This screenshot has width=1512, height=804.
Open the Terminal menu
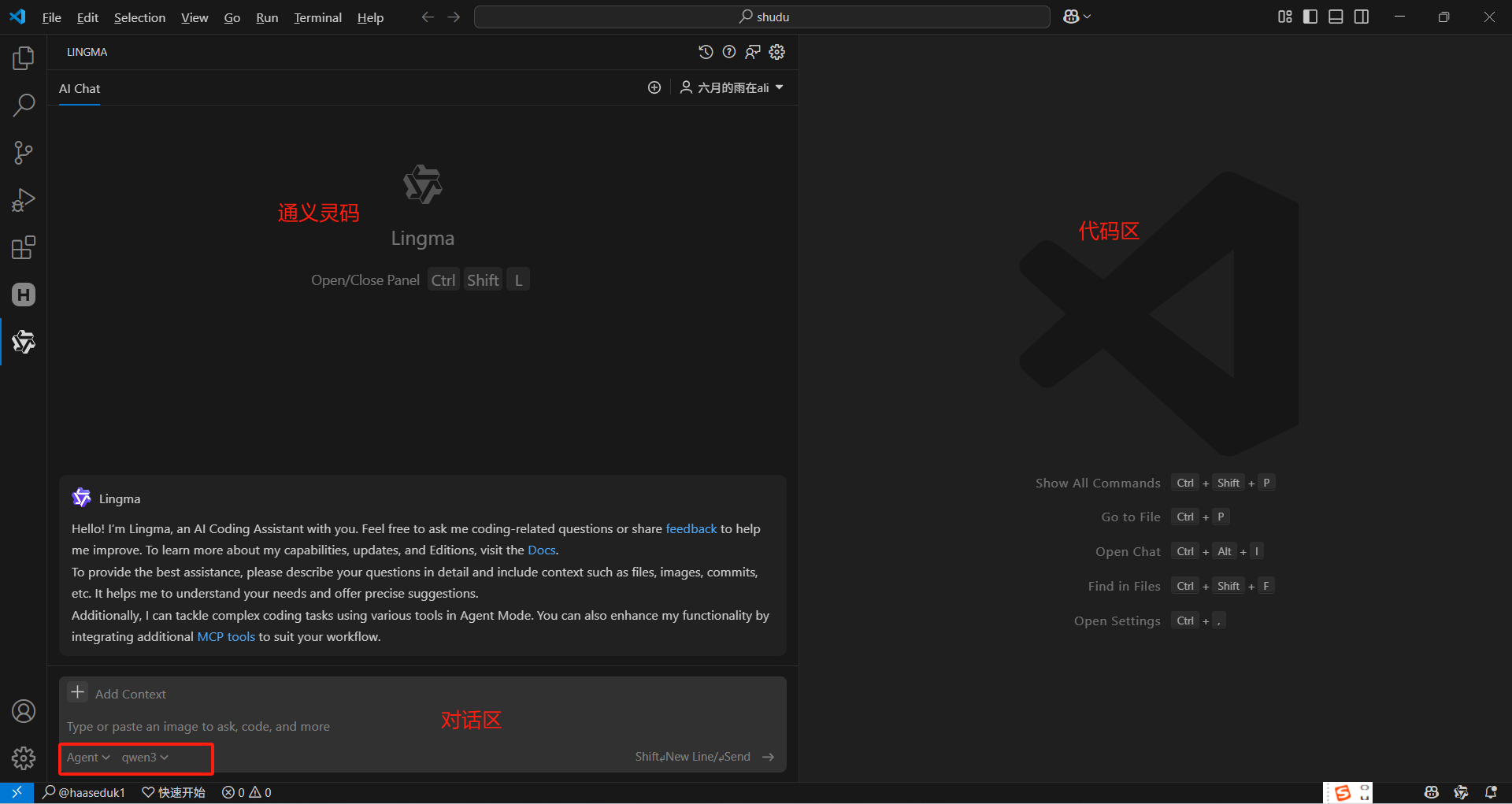(317, 17)
